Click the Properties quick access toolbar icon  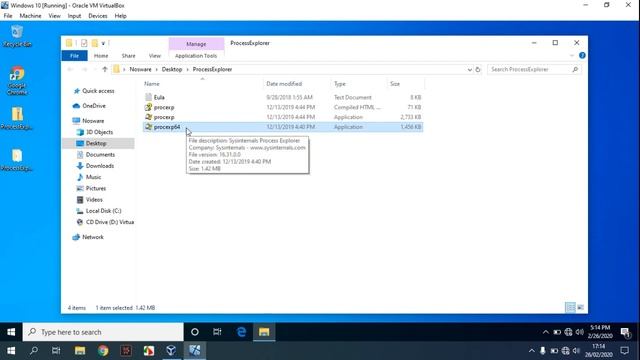(x=84, y=43)
